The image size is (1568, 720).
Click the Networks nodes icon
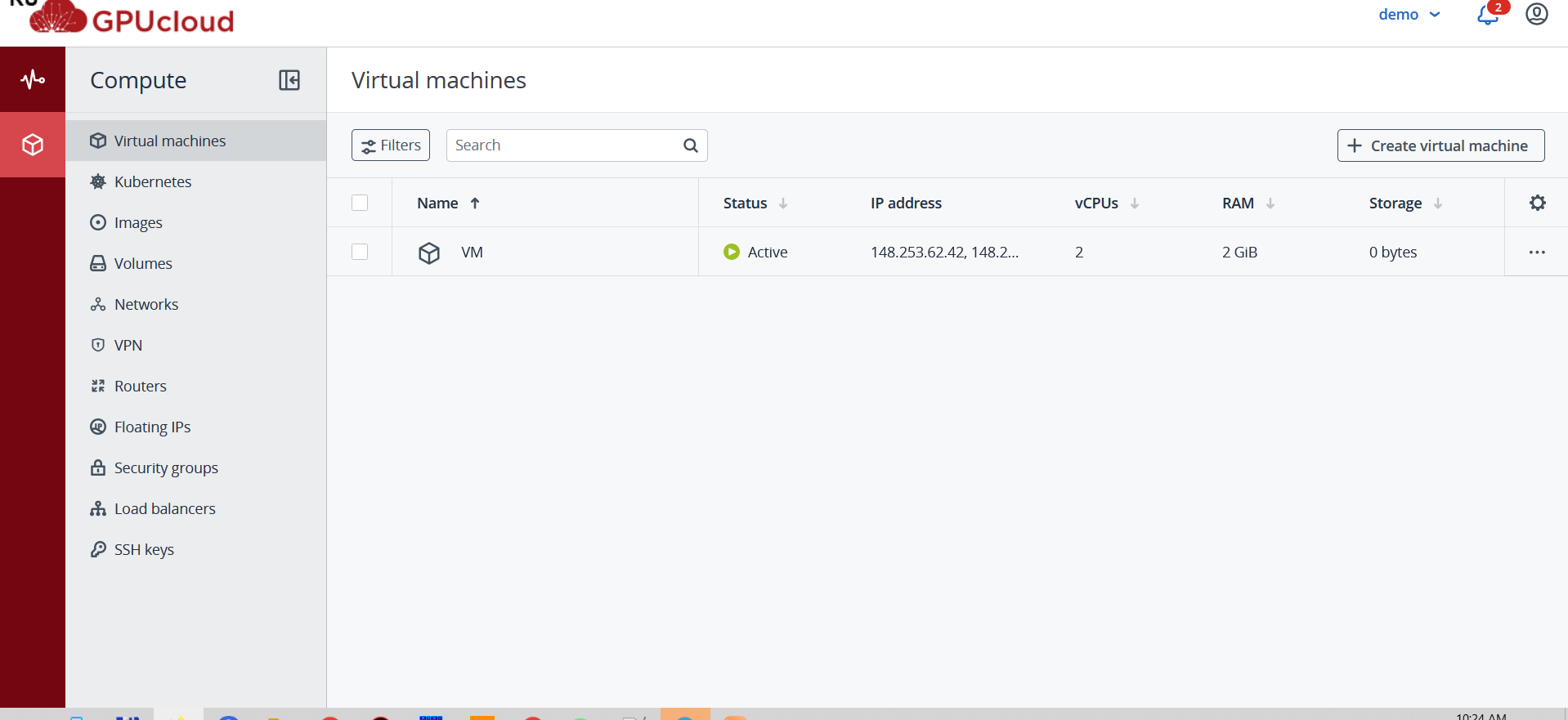pyautogui.click(x=98, y=304)
